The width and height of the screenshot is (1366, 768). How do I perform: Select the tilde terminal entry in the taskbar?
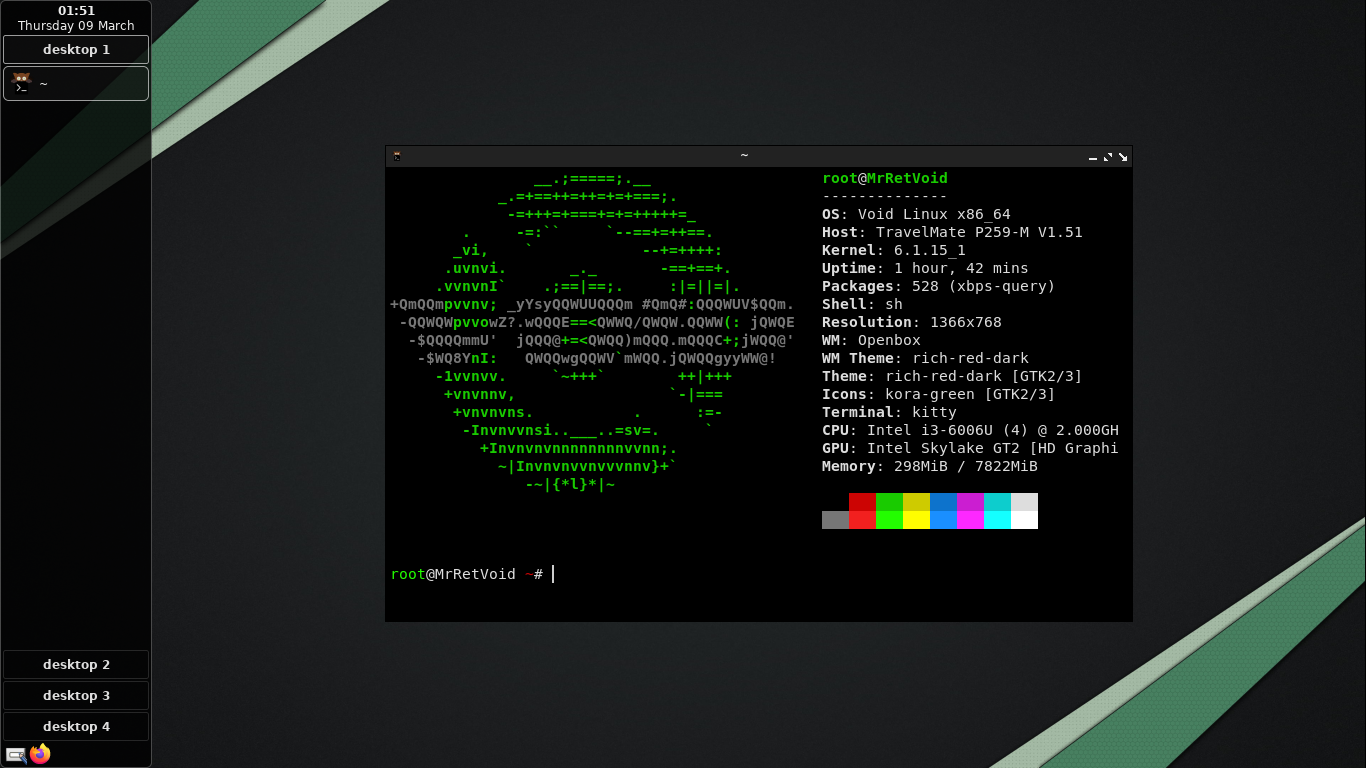[x=75, y=83]
